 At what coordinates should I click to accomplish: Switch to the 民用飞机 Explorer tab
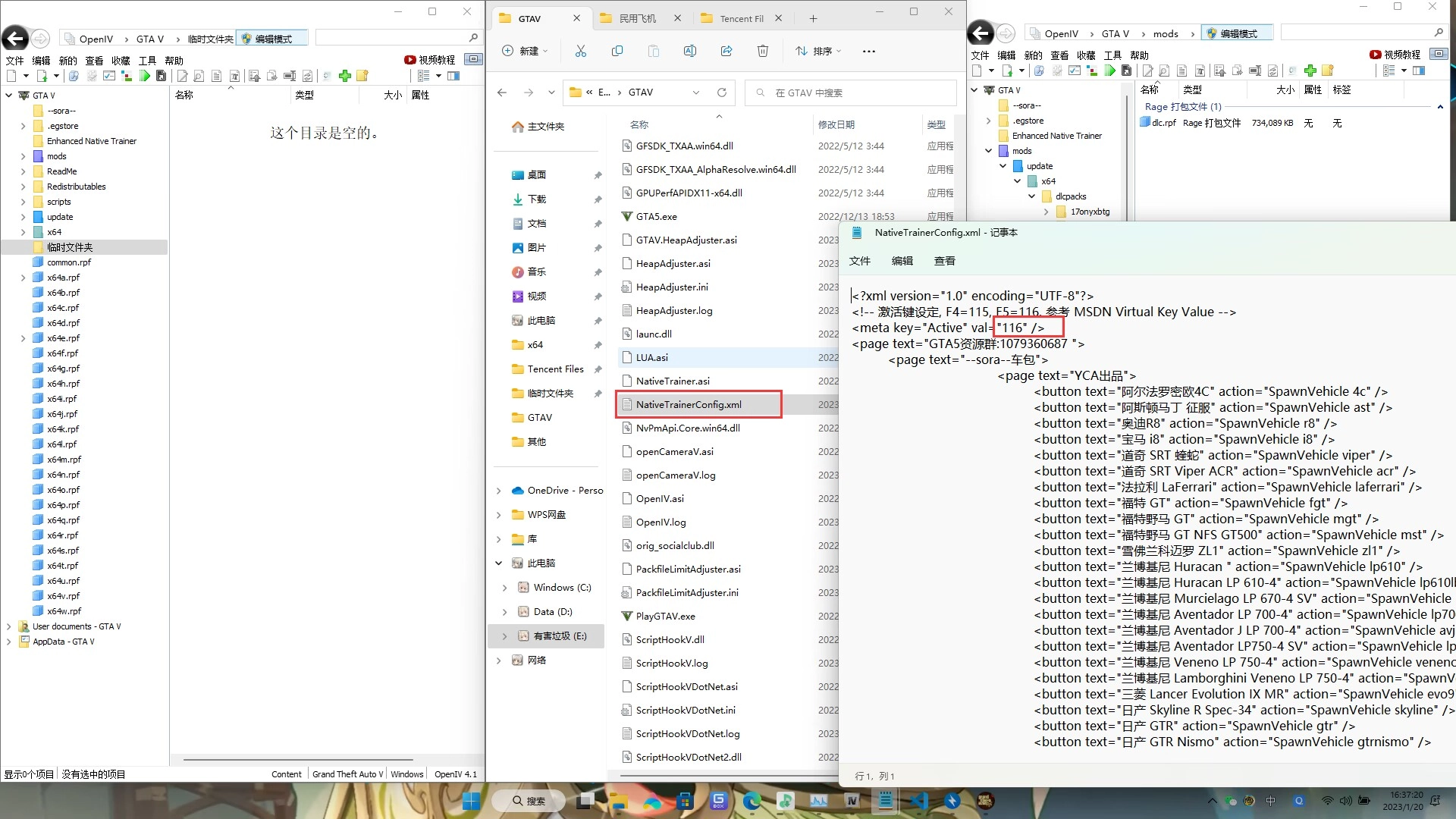(x=637, y=18)
